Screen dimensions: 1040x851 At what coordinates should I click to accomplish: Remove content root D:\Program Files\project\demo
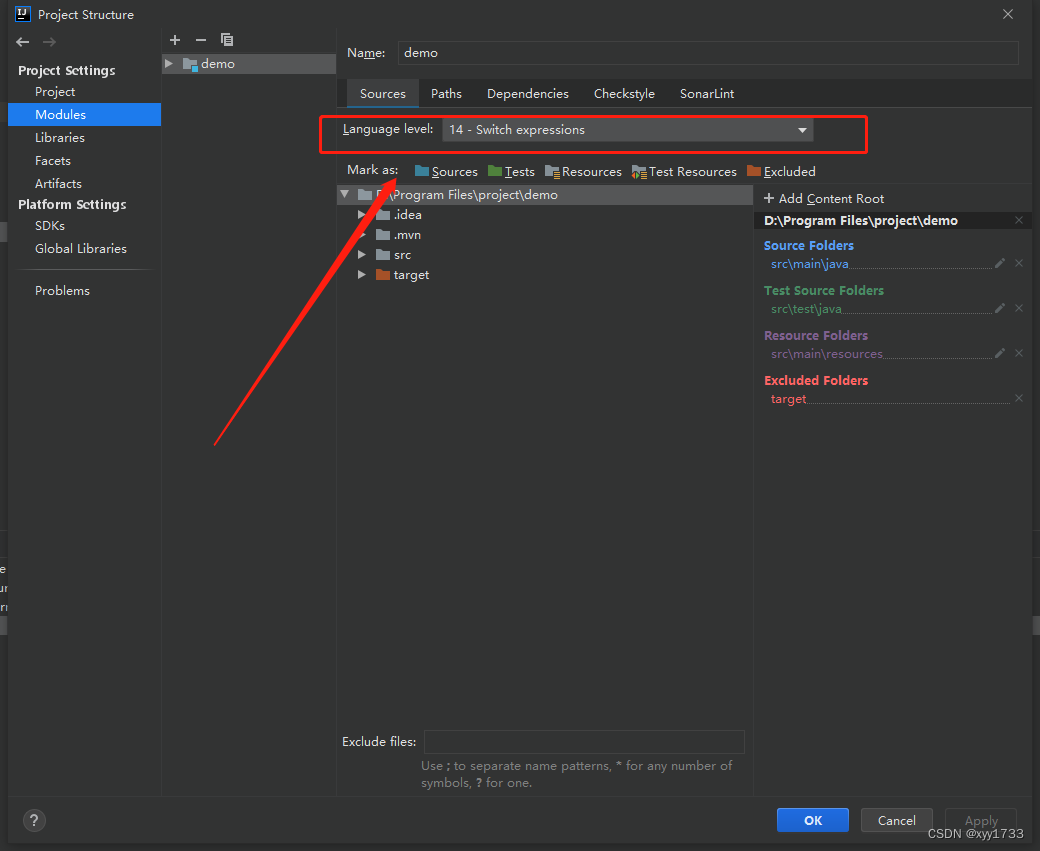pyautogui.click(x=1019, y=220)
